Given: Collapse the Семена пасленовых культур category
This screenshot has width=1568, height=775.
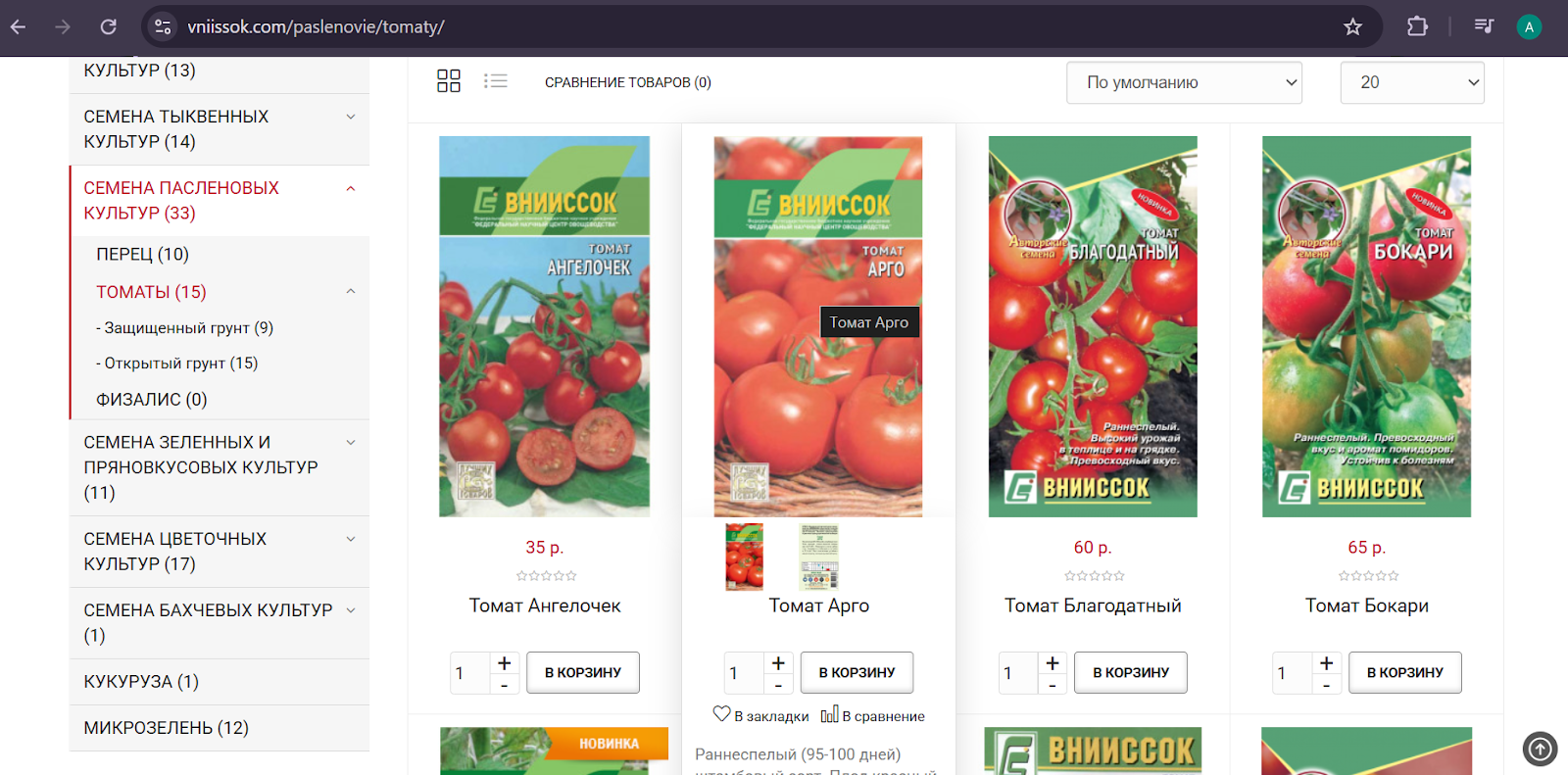Looking at the screenshot, I should pos(351,188).
